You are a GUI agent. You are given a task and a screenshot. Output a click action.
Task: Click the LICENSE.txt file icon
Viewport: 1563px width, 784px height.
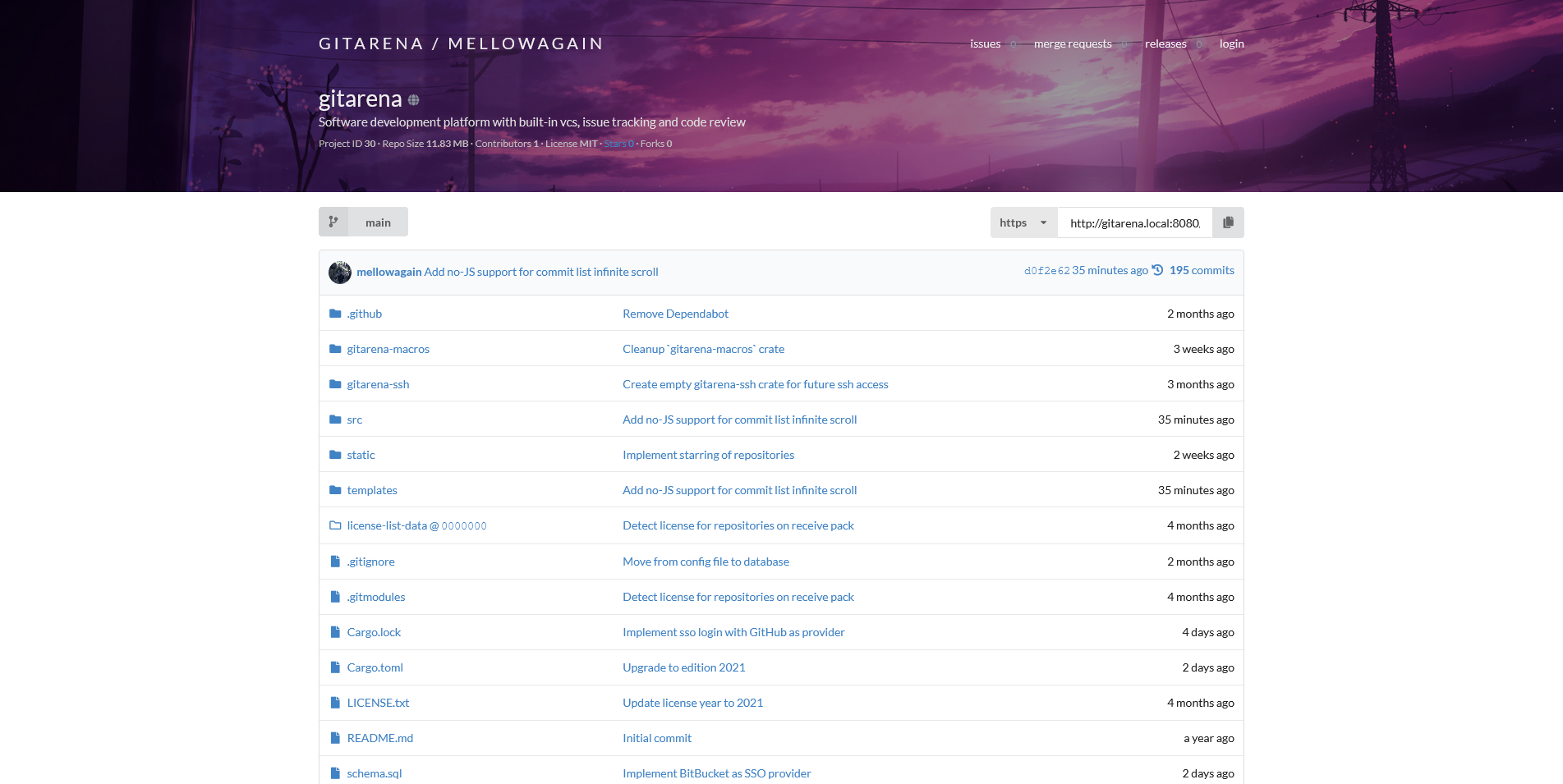[335, 703]
